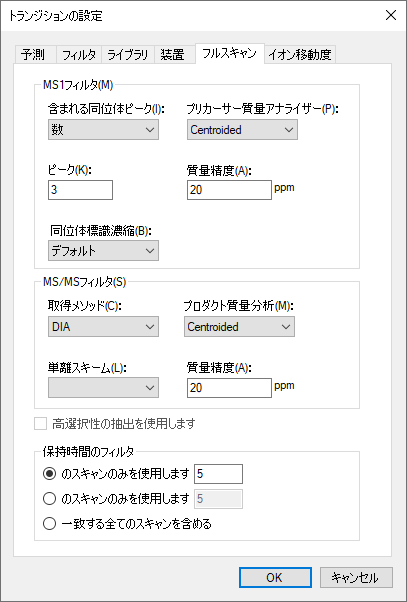This screenshot has height=602, width=407.
Task: Select the first のスキャンのみを使用します radio button
Action: click(49, 474)
